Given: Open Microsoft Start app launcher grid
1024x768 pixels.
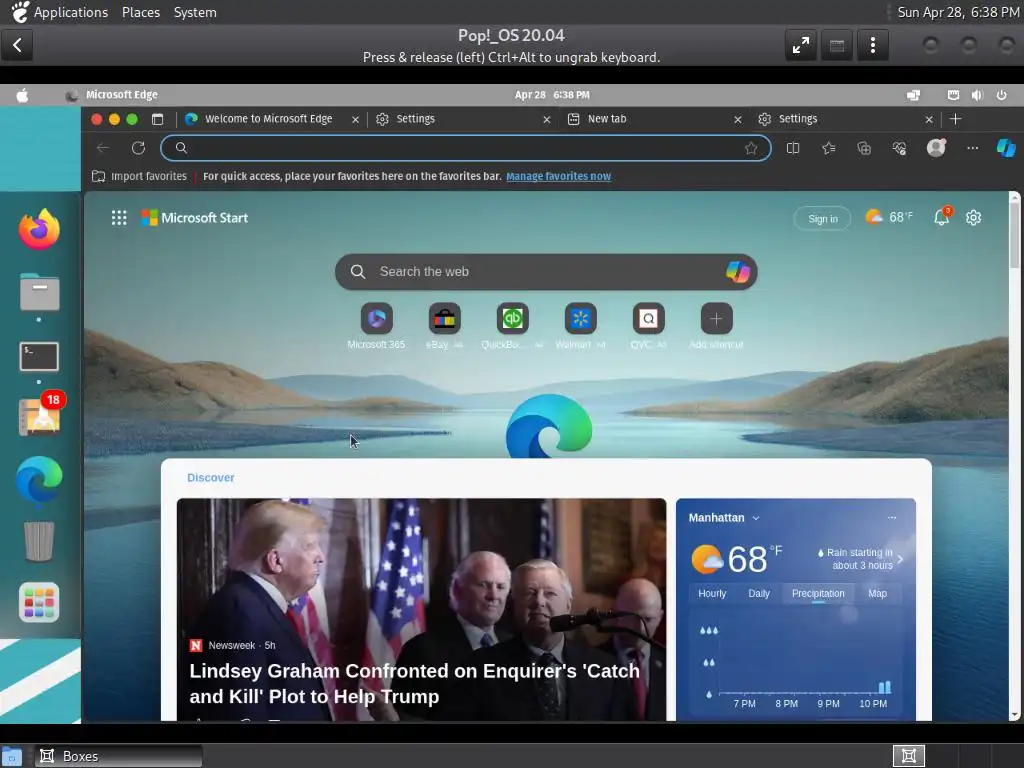Looking at the screenshot, I should click(119, 217).
